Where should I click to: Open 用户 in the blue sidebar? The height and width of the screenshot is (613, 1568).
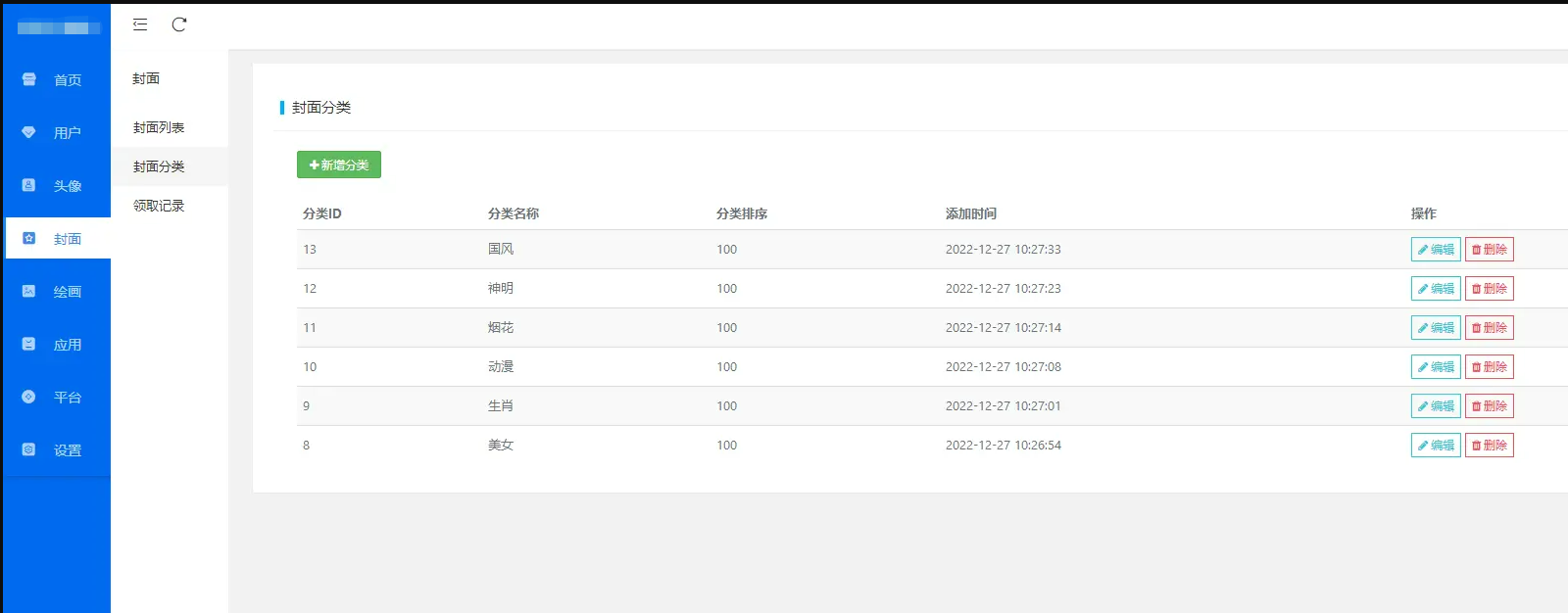pos(57,132)
